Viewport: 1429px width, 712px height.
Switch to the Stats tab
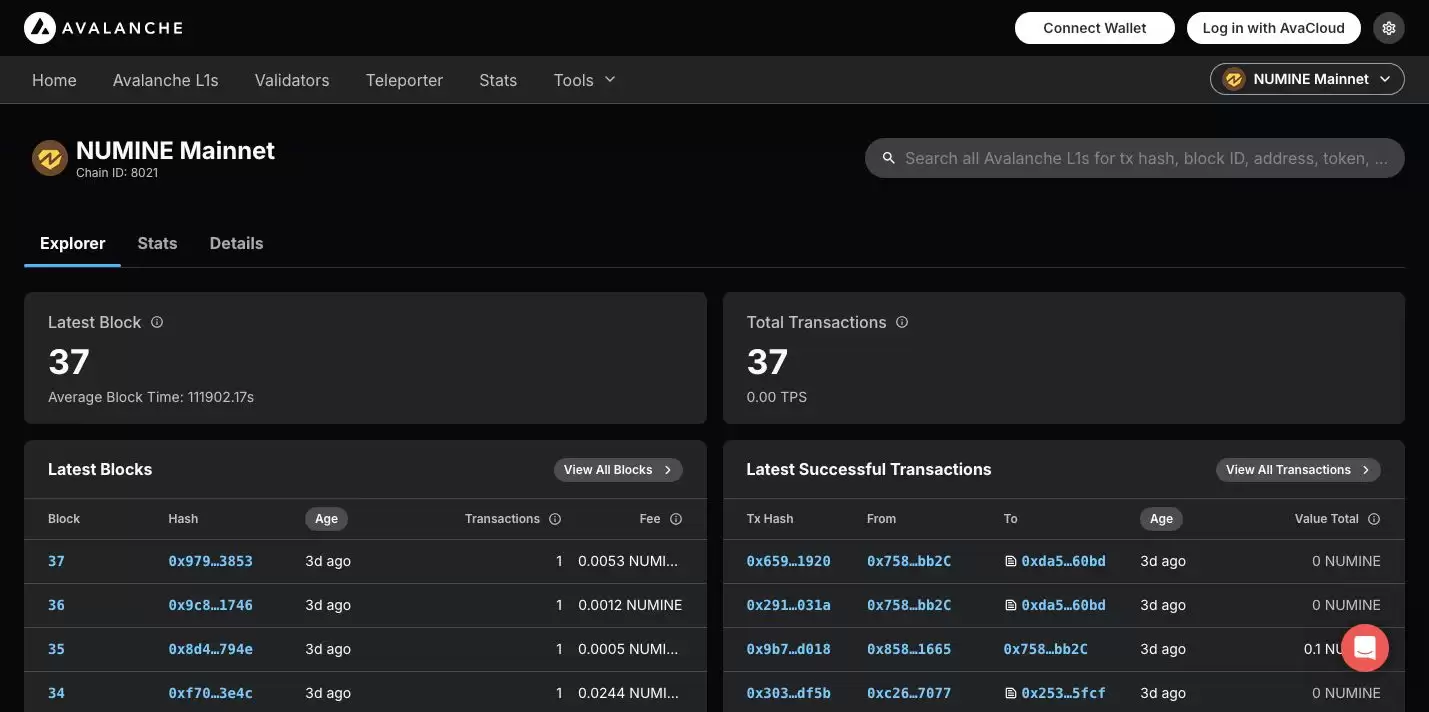tap(157, 243)
